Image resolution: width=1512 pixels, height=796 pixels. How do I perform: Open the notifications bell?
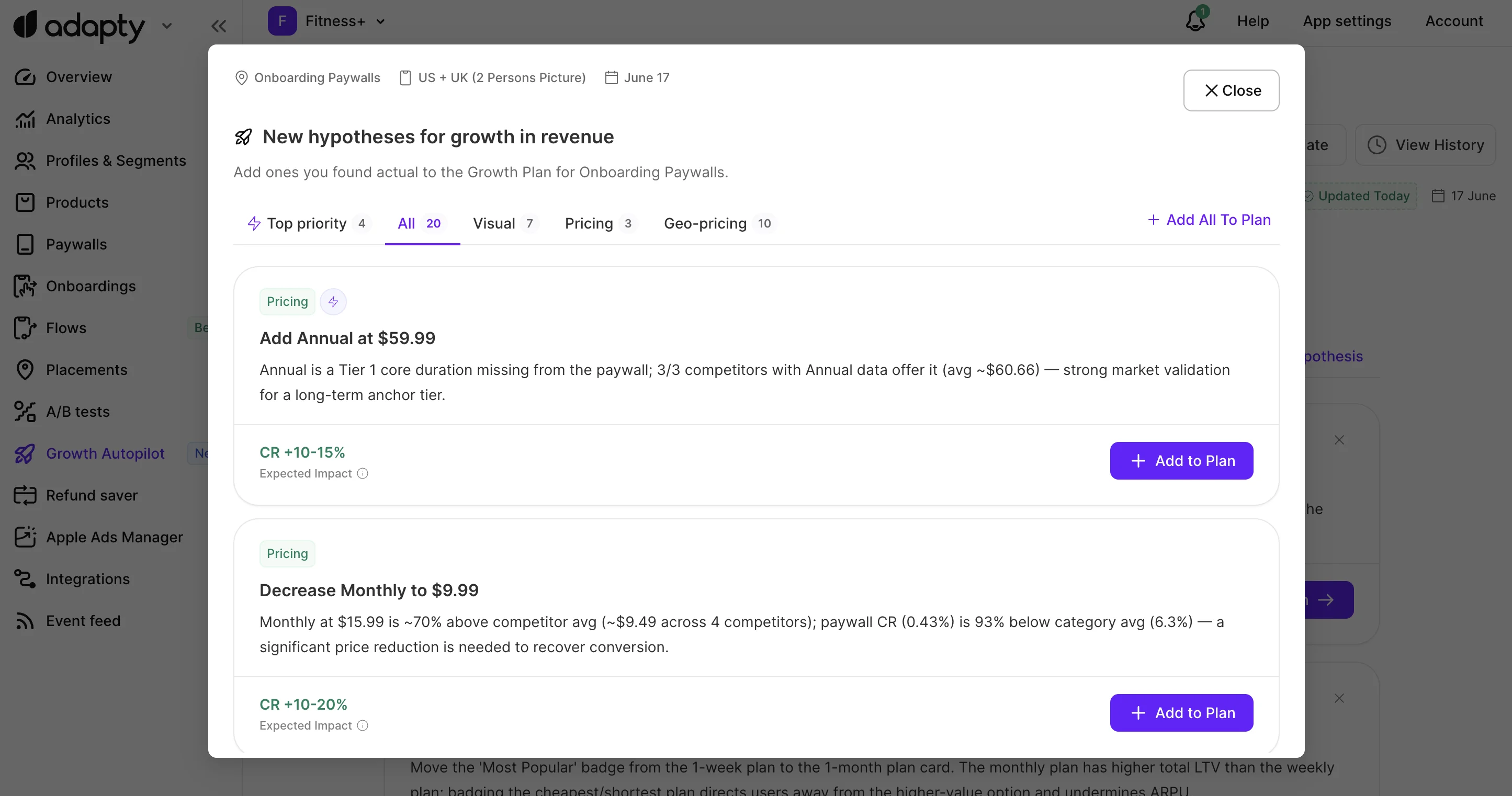pos(1195,21)
